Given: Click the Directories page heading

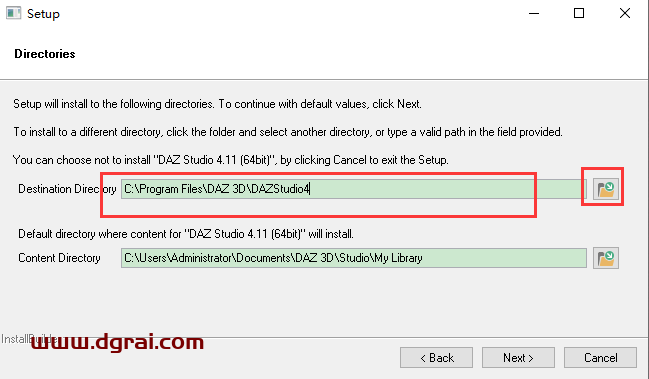Looking at the screenshot, I should (45, 54).
